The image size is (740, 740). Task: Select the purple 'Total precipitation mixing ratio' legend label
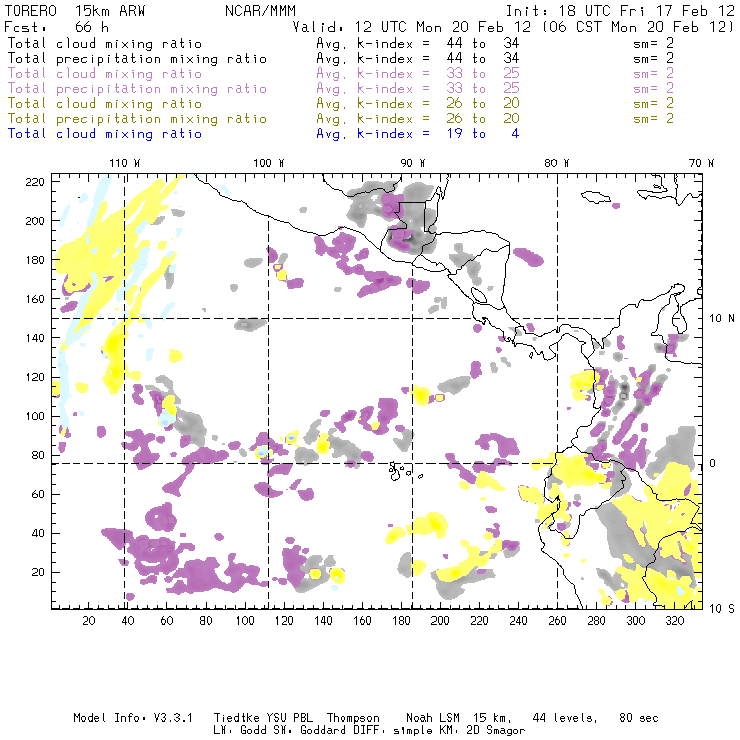(137, 89)
